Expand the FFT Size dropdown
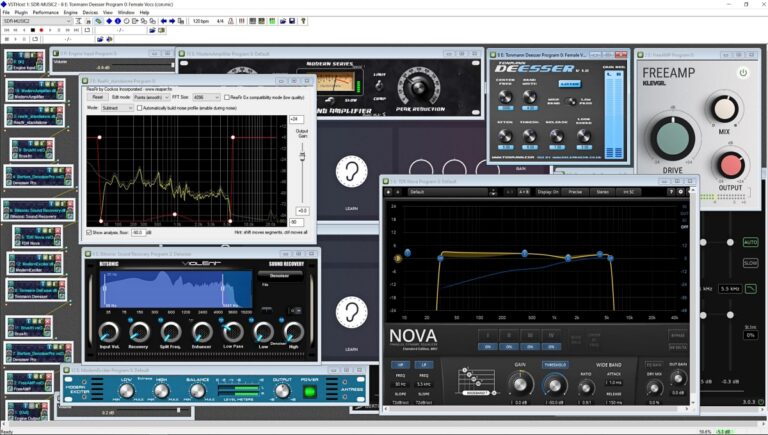This screenshot has width=768, height=435. tap(207, 97)
